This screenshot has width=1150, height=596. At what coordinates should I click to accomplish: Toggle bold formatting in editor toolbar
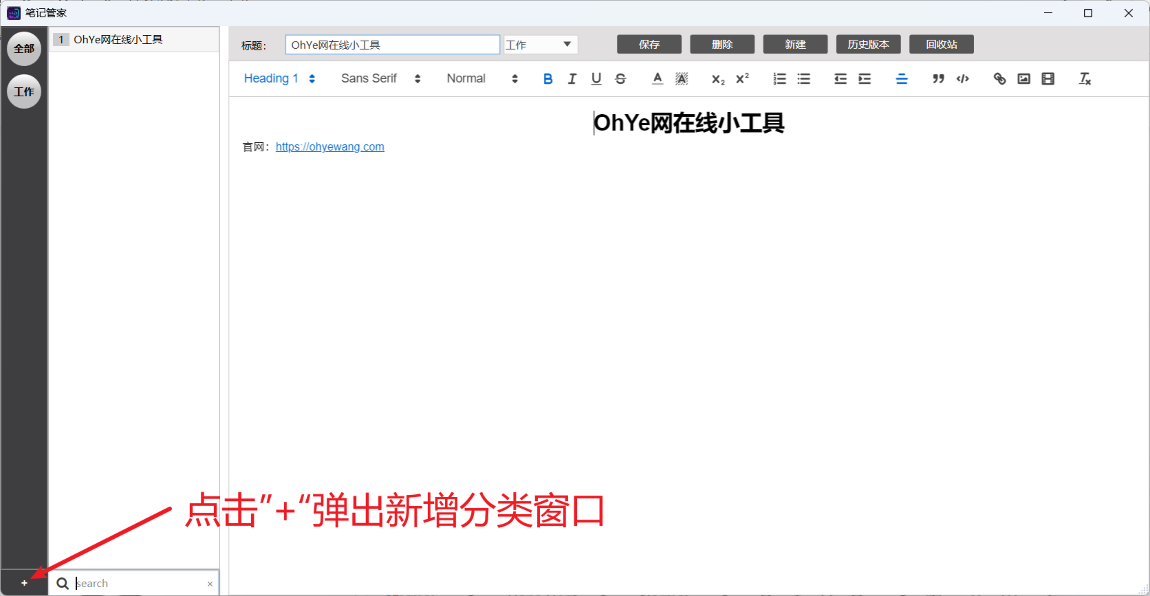point(548,79)
